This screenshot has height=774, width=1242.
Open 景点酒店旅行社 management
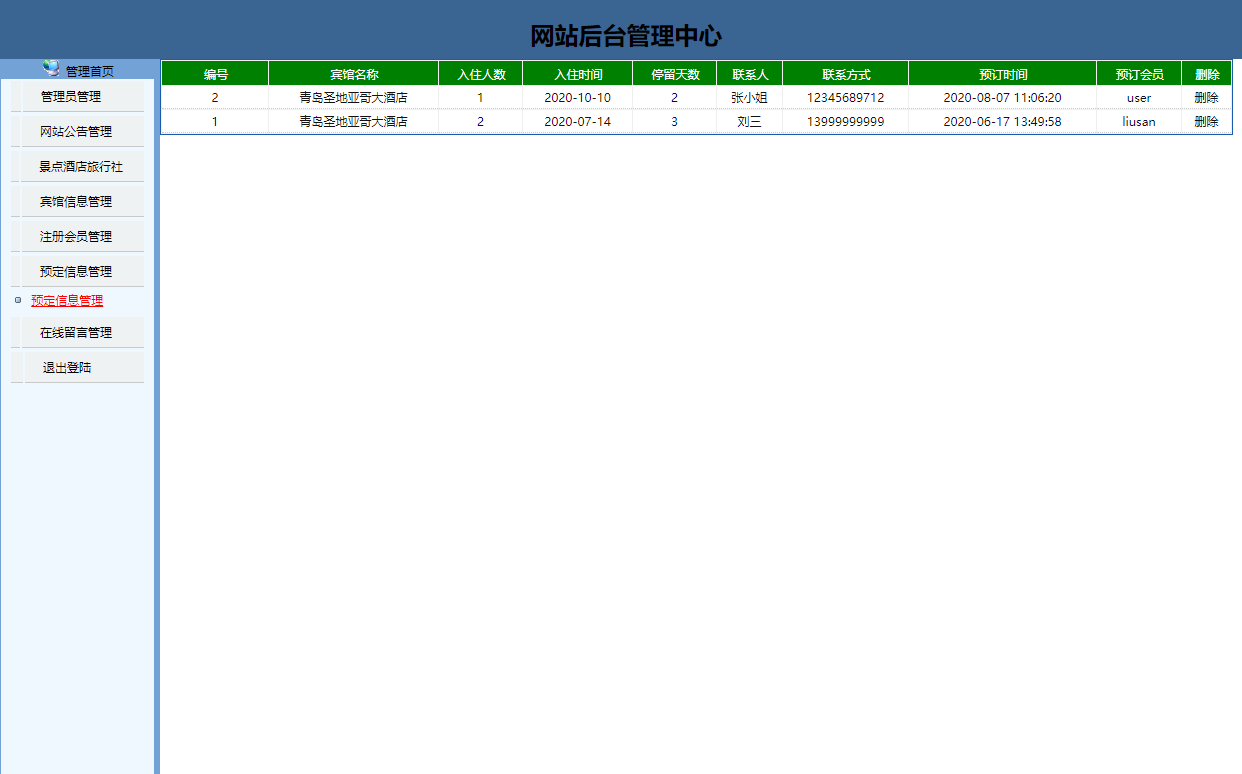pyautogui.click(x=77, y=166)
